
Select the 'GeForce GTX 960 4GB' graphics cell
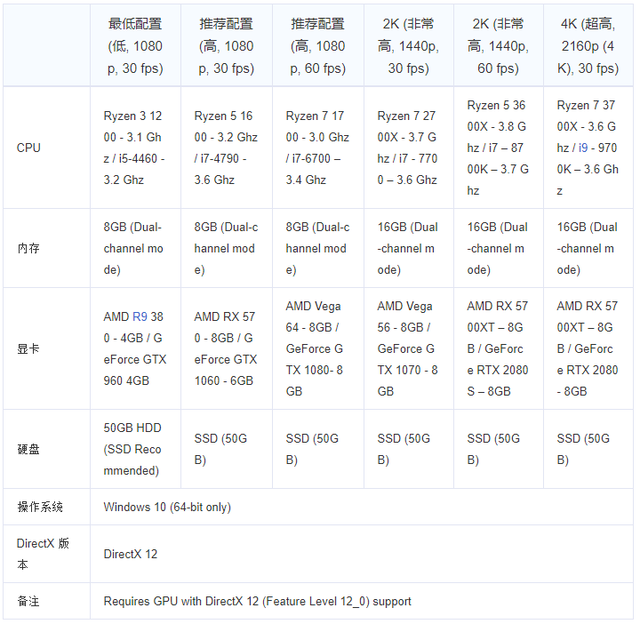pyautogui.click(x=136, y=349)
